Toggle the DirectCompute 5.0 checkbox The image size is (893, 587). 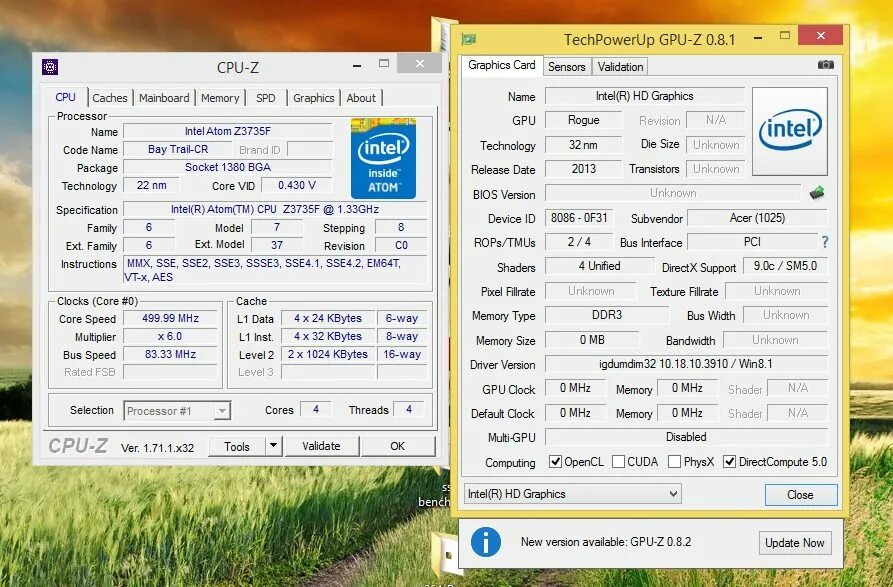point(730,462)
